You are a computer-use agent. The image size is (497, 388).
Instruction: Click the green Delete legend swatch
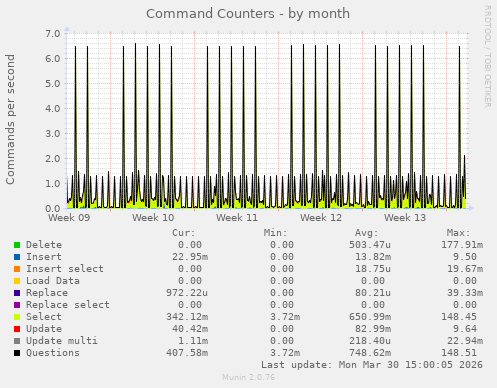click(x=17, y=245)
